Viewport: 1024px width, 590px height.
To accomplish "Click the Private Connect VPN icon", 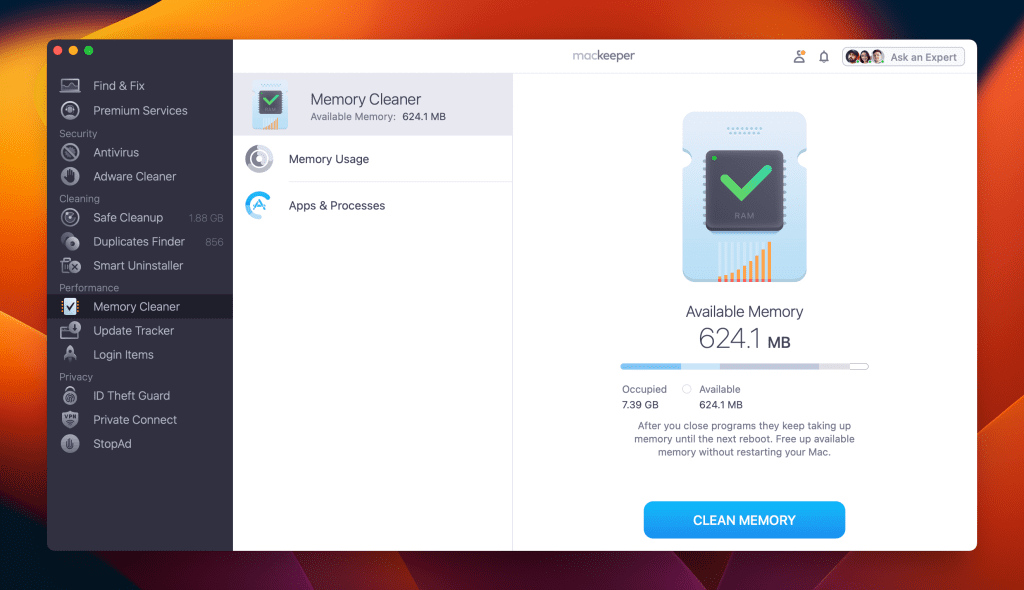I will (70, 419).
